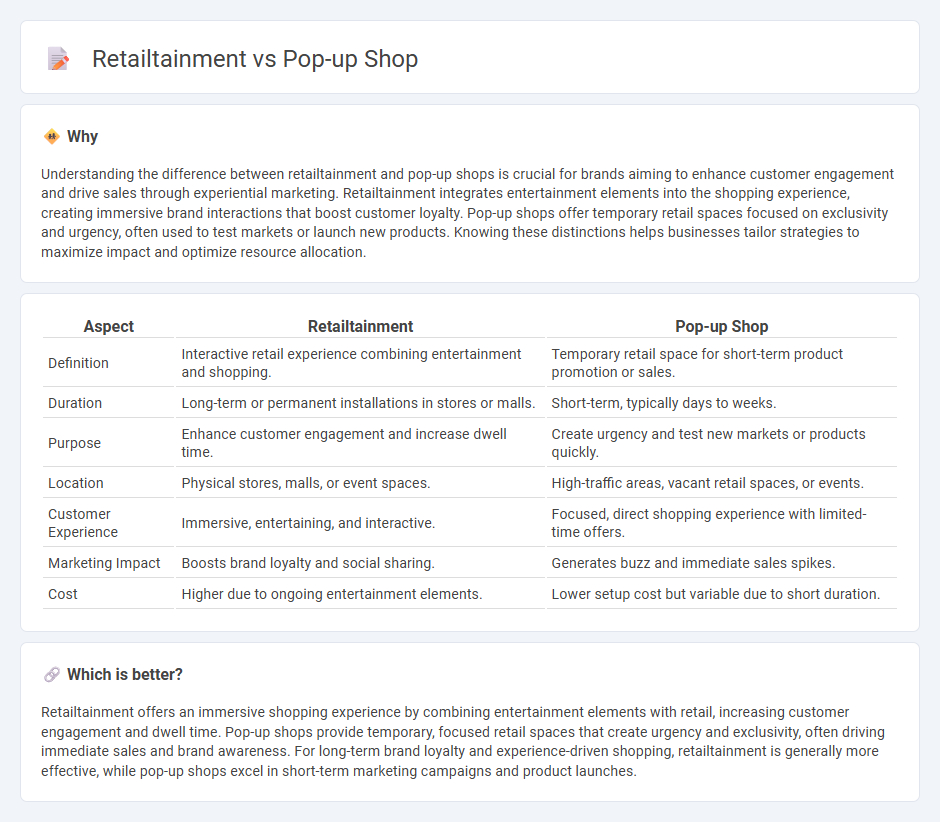The width and height of the screenshot is (940, 822).
Task: Click 'Boosts brand loyalty and social sharing.' cell
Action: [x=360, y=563]
